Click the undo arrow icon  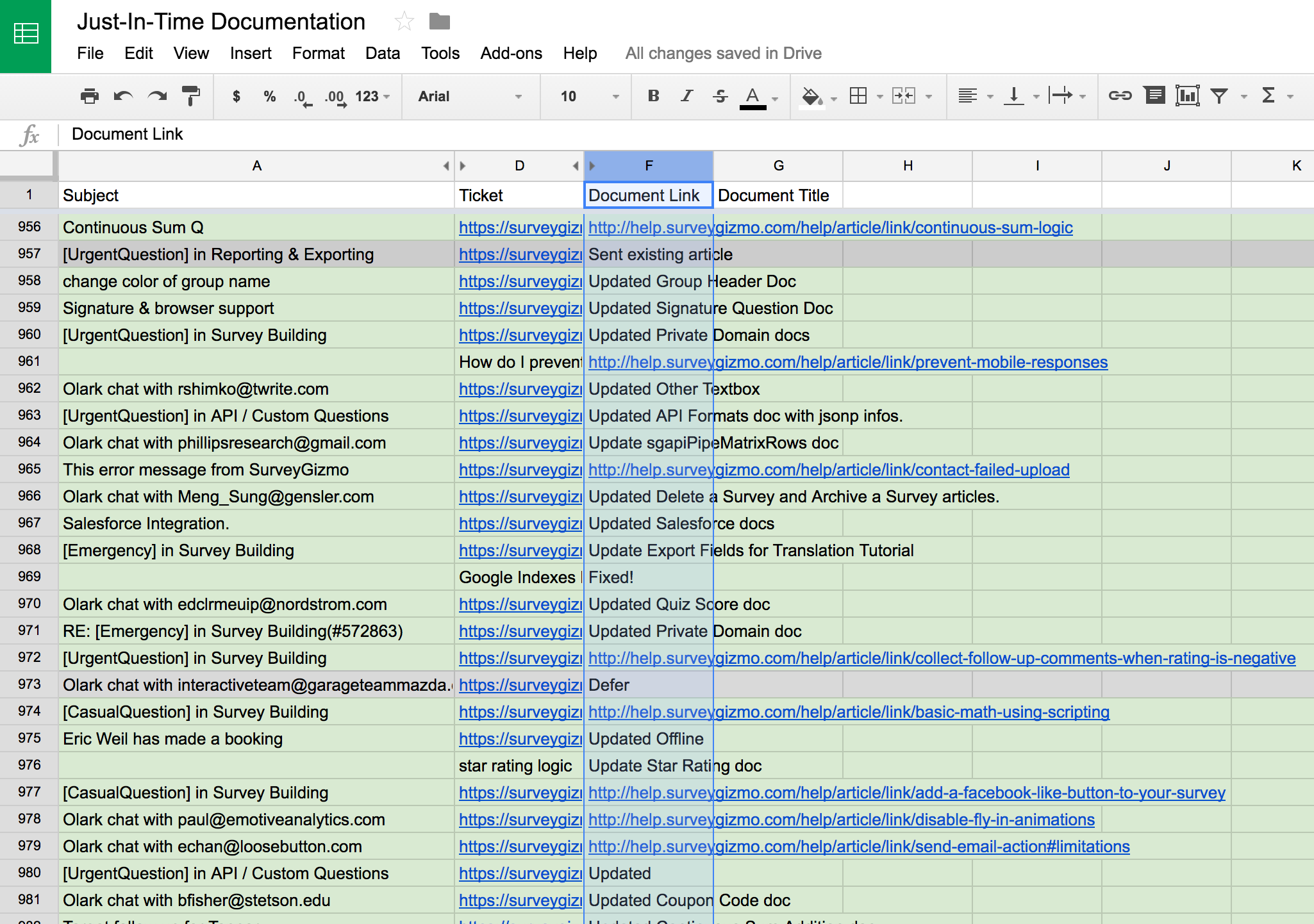123,96
